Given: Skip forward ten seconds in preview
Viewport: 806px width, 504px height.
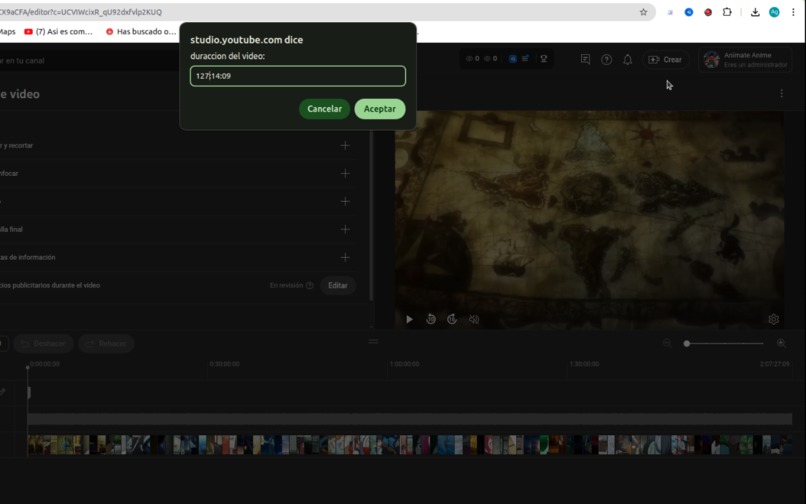Looking at the screenshot, I should coord(452,319).
